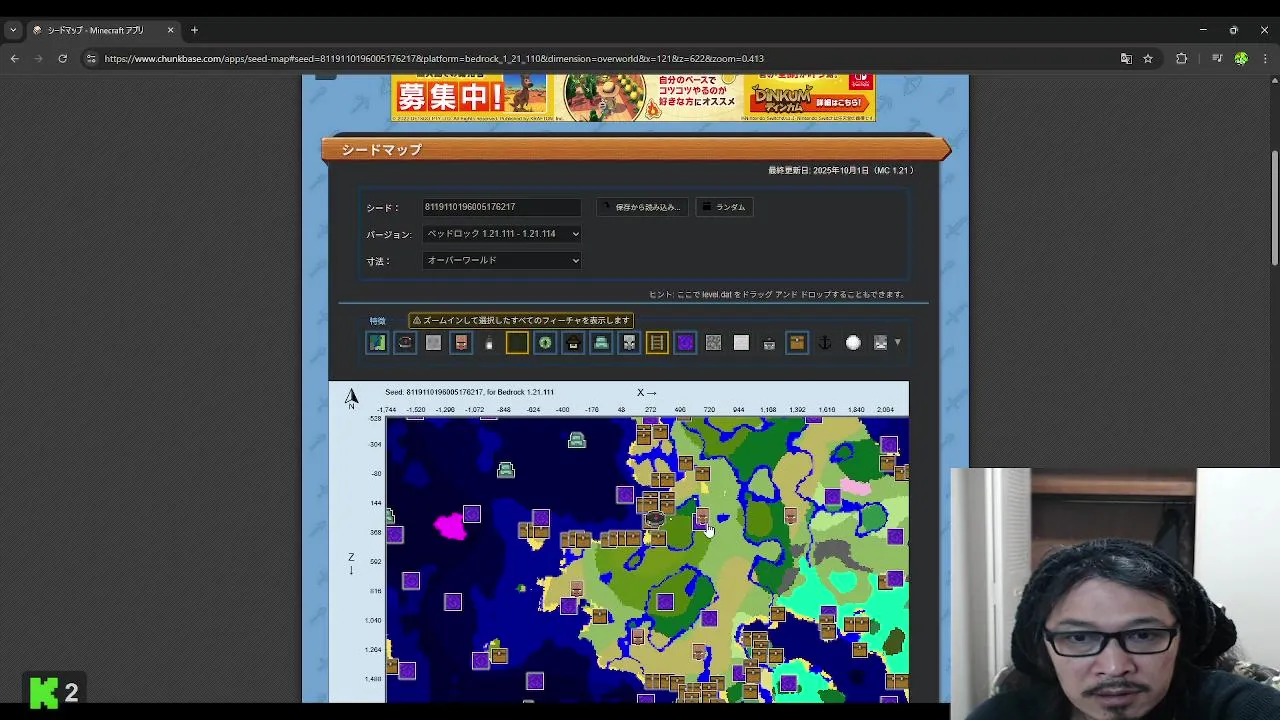1280x720 pixels.
Task: Toggle the plain white block feature icon
Action: tap(741, 343)
